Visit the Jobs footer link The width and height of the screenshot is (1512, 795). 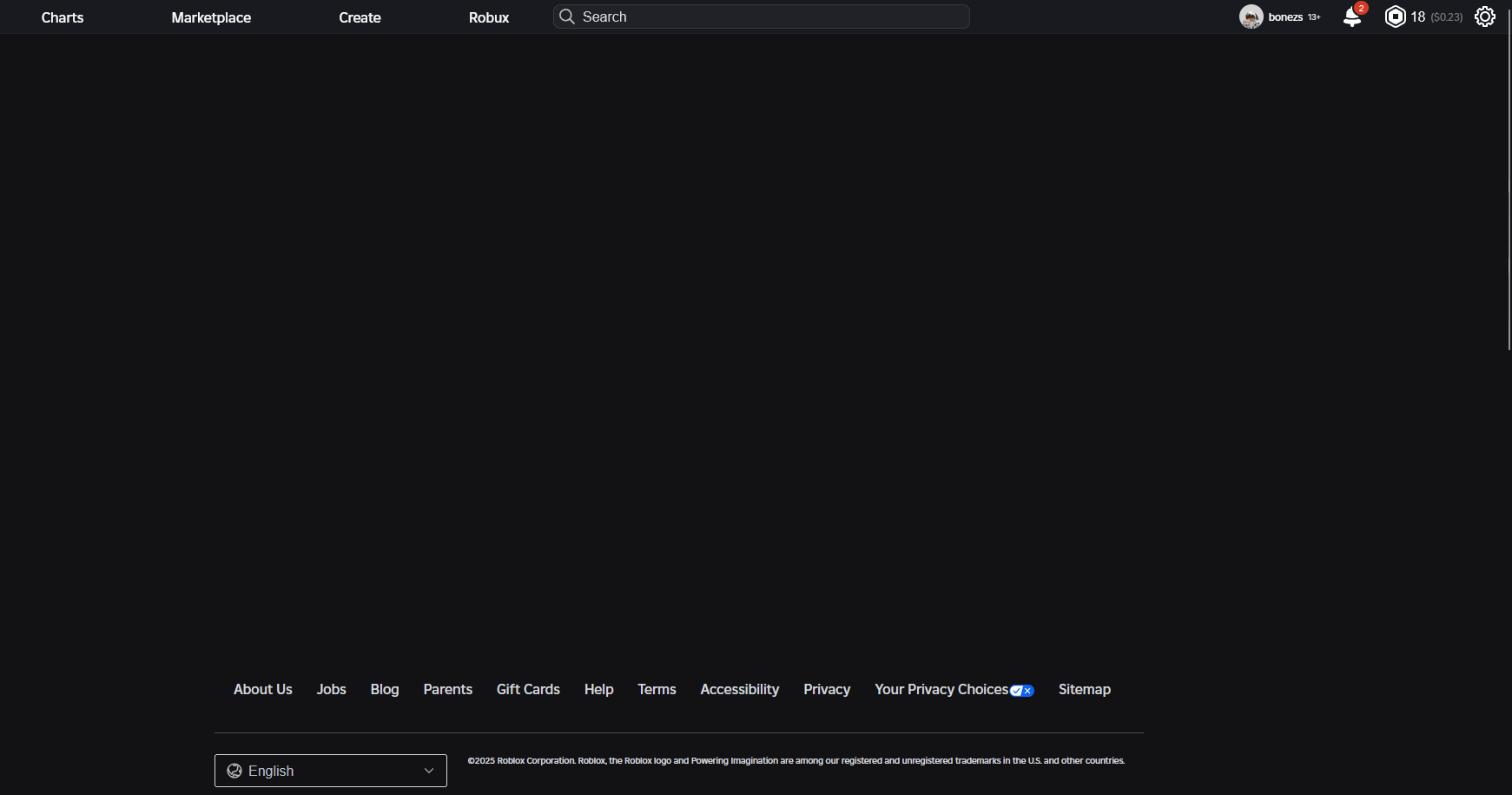tap(332, 689)
